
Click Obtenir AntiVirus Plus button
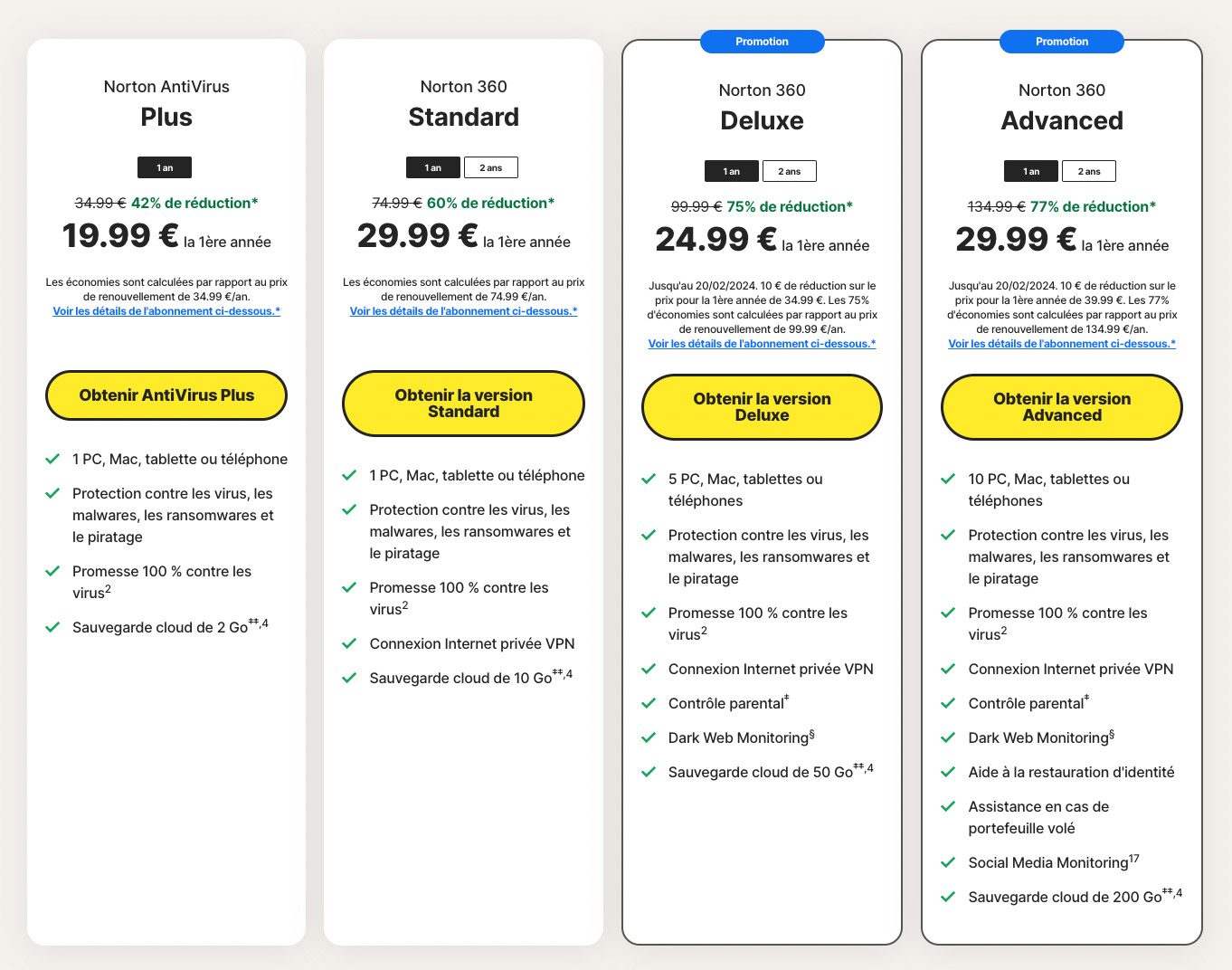click(166, 395)
